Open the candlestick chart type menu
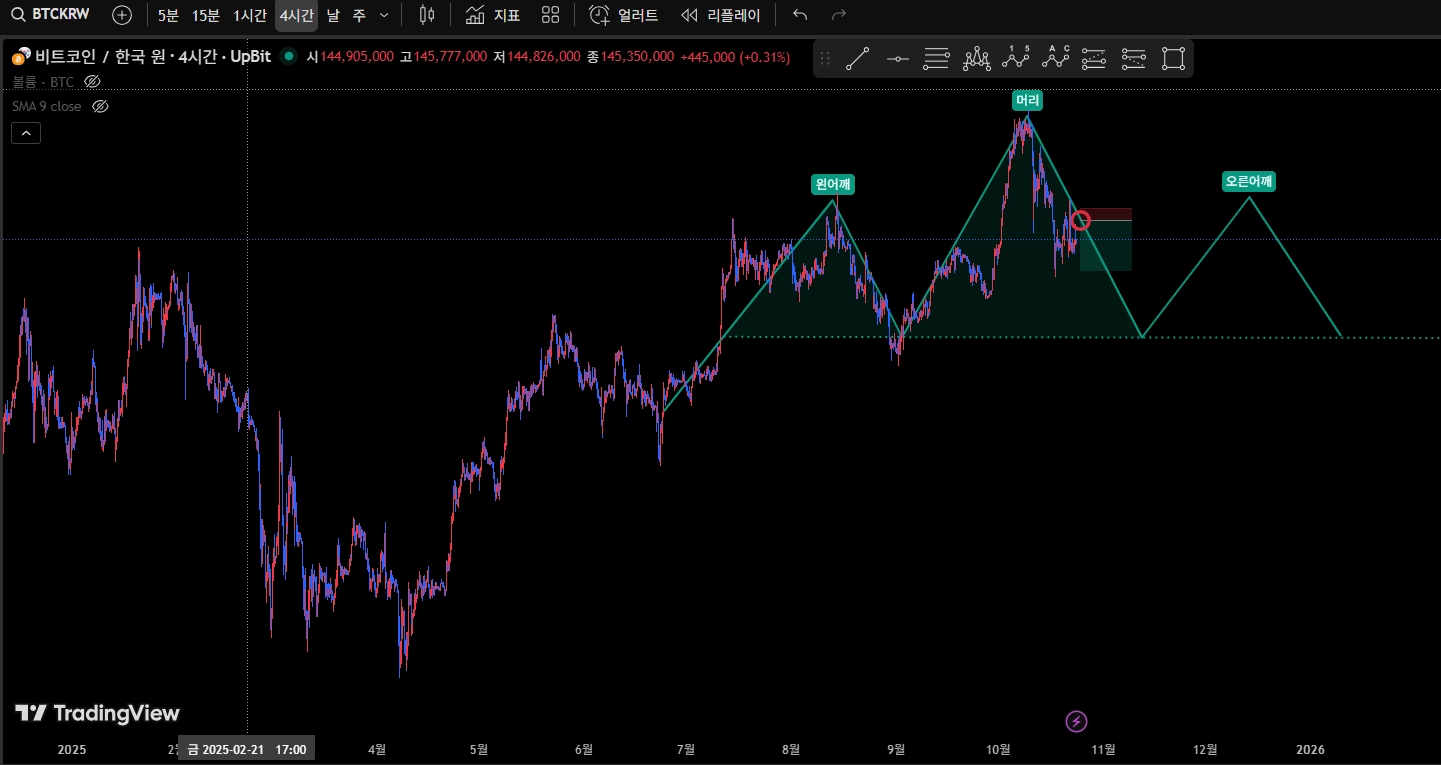The height and width of the screenshot is (765, 1441). [427, 15]
